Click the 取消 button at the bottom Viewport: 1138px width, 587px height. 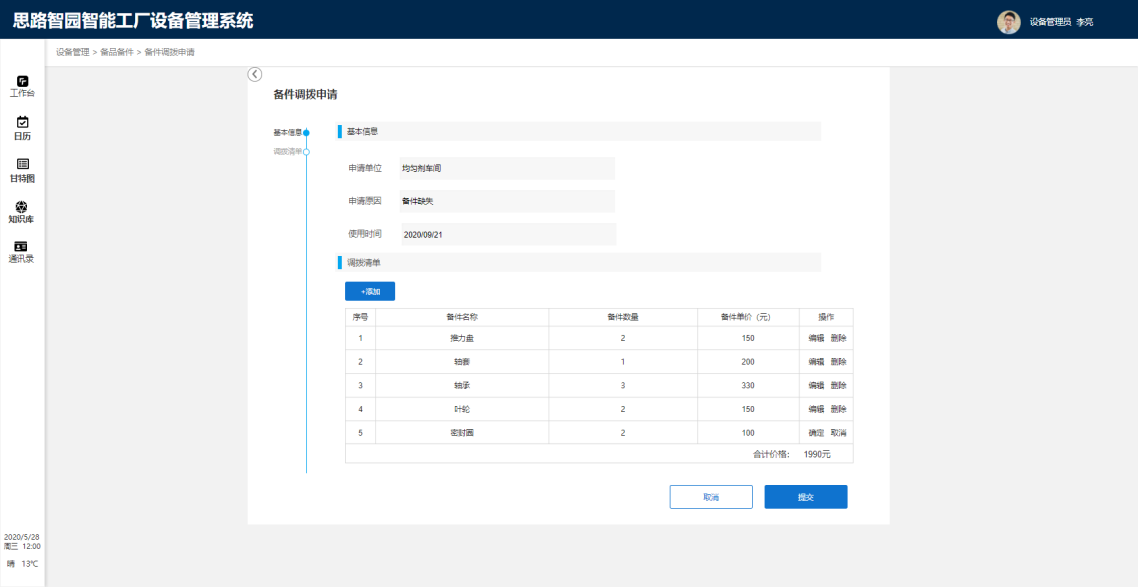[710, 497]
